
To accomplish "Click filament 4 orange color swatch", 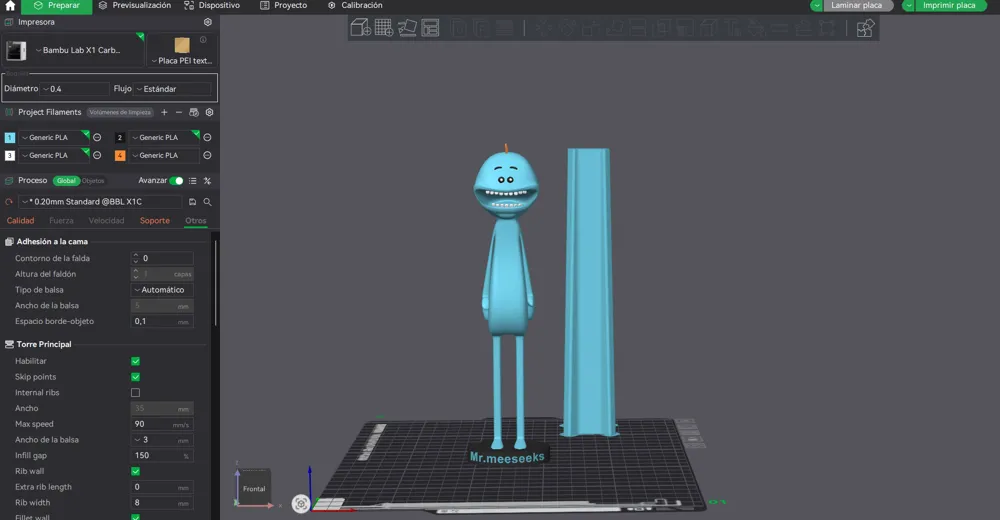I will 120,155.
